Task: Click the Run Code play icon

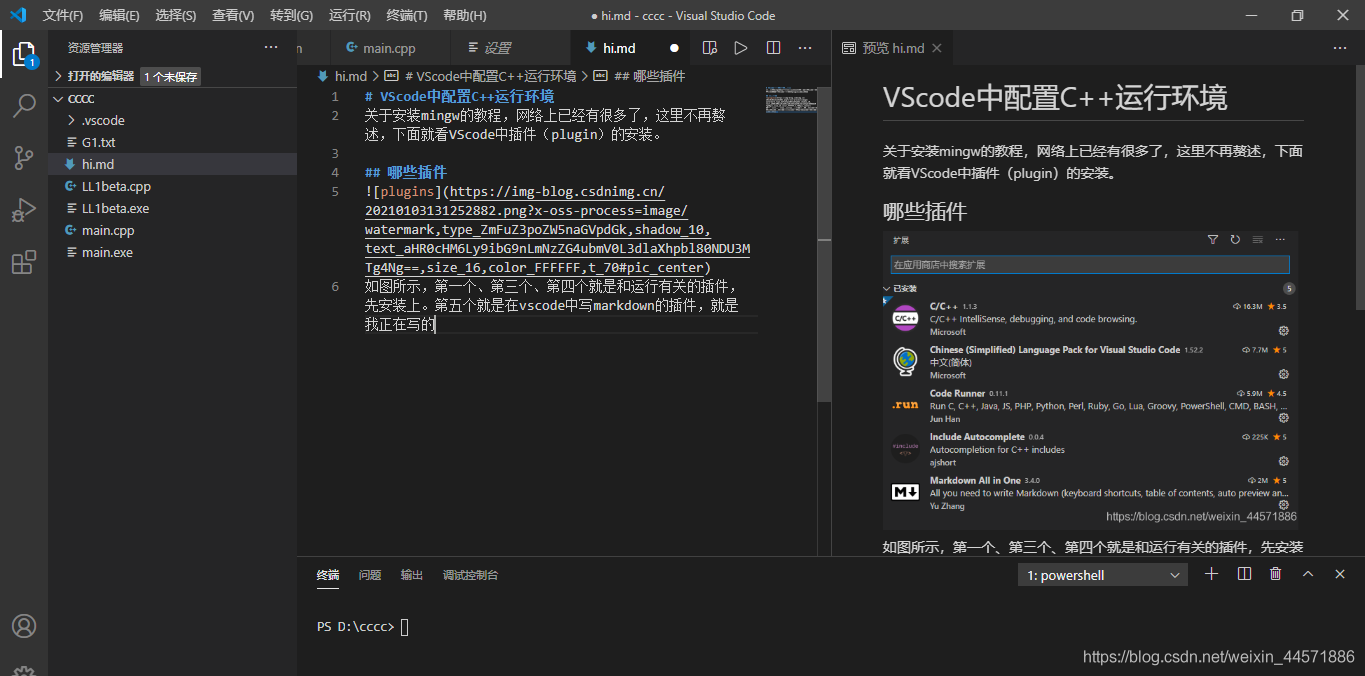Action: pos(741,48)
